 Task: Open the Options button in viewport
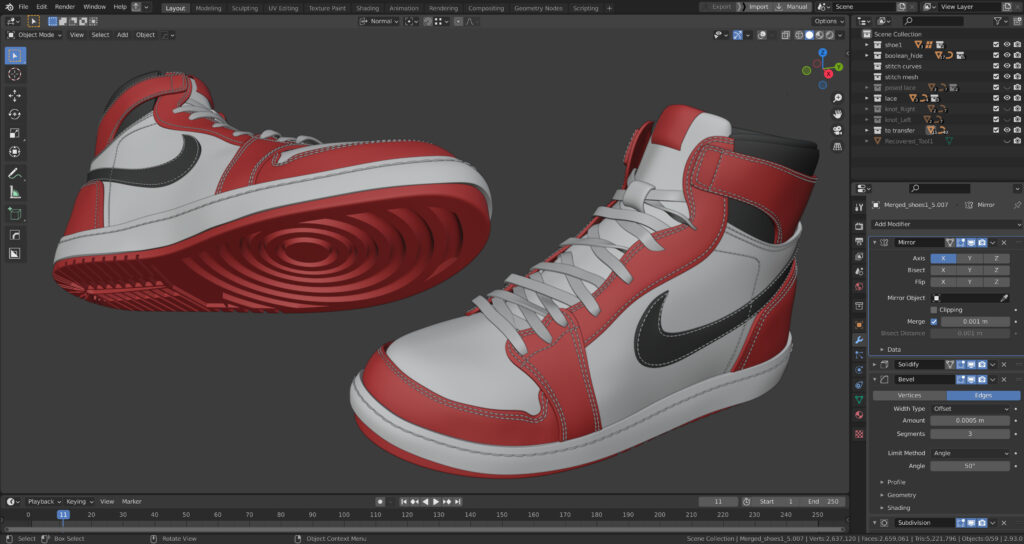tap(828, 22)
